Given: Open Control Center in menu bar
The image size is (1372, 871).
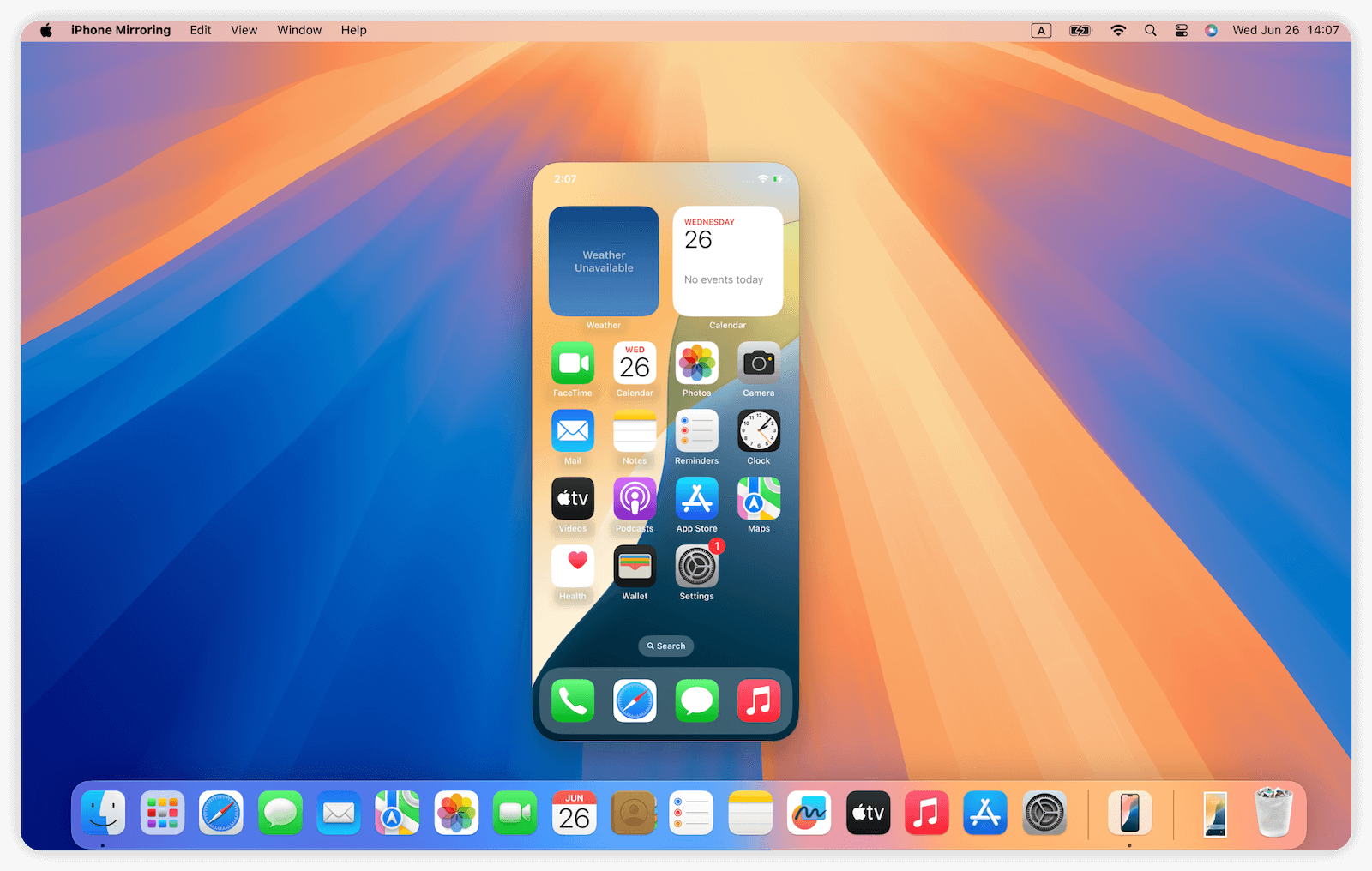Looking at the screenshot, I should click(1182, 30).
